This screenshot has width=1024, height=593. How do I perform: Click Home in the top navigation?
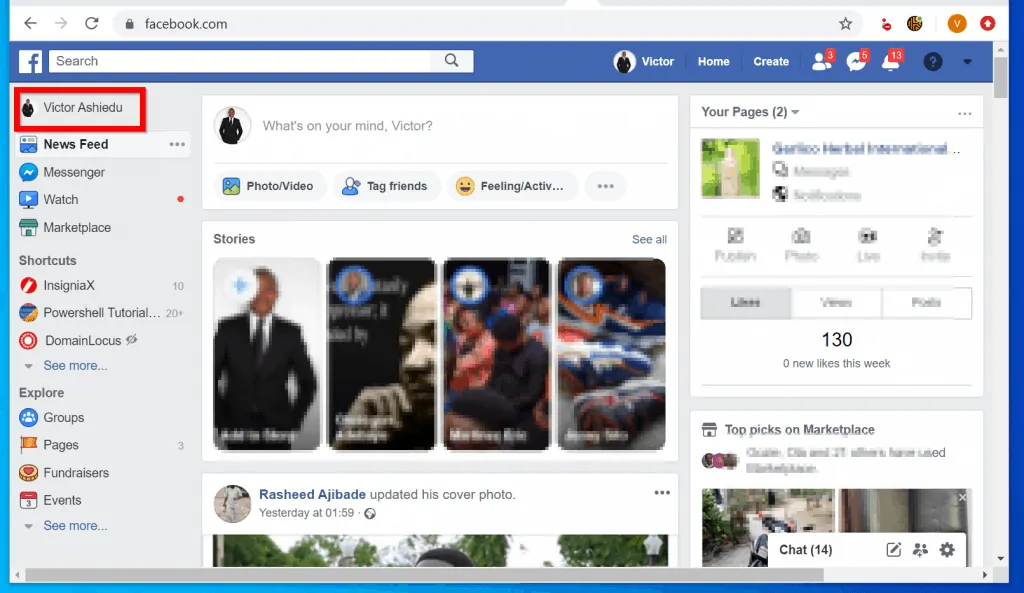(x=713, y=61)
